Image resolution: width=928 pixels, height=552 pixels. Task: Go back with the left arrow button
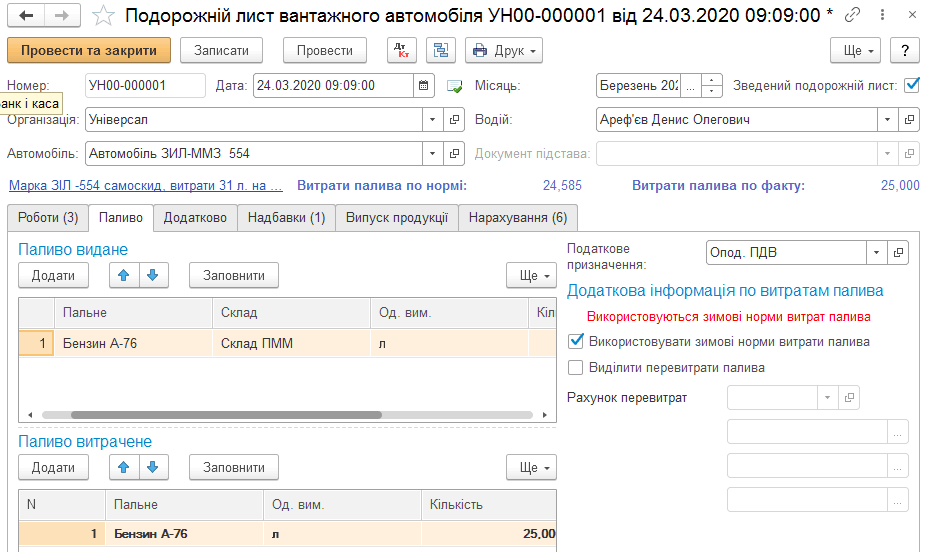point(26,16)
